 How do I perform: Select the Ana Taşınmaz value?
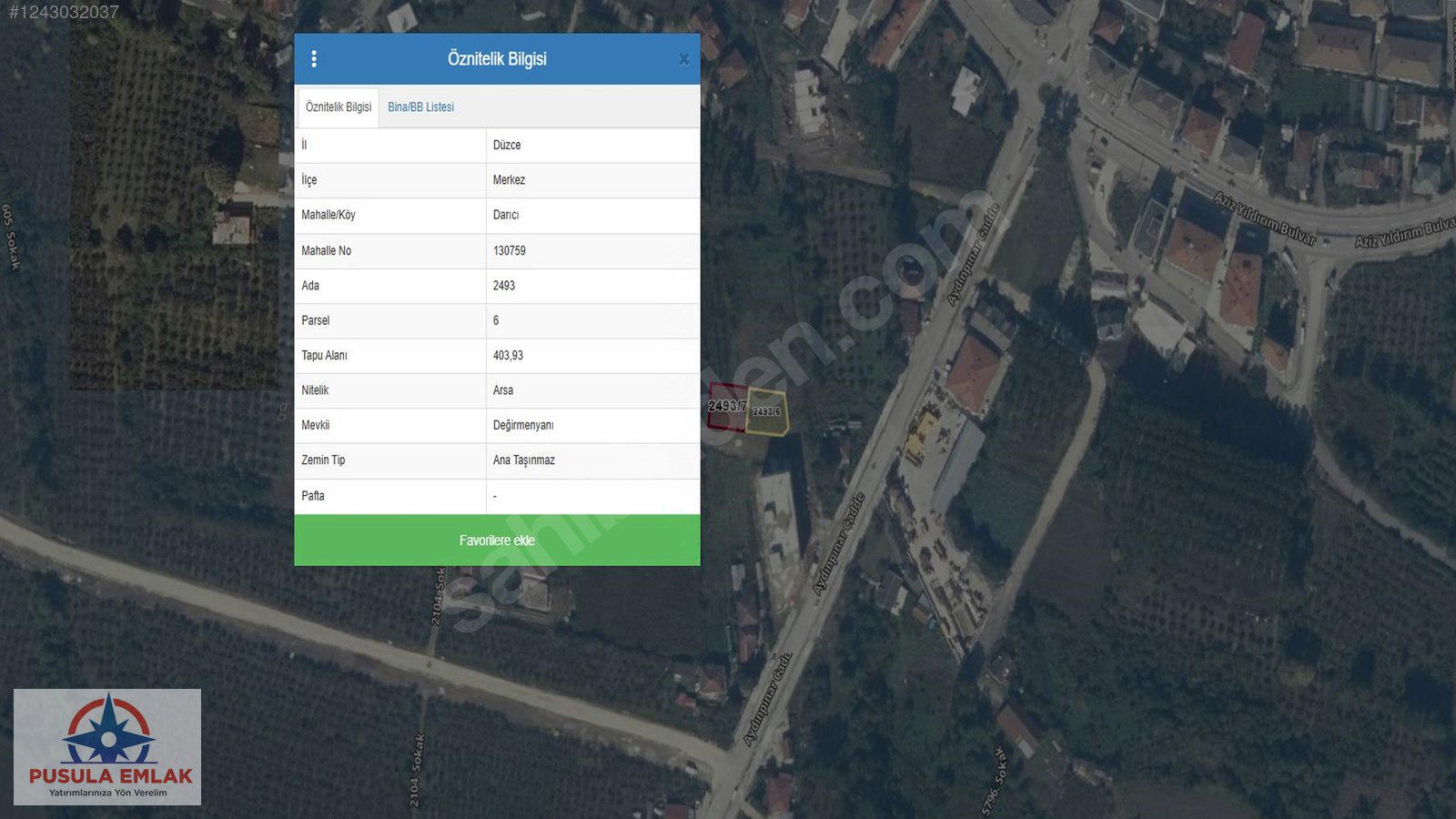(x=523, y=460)
